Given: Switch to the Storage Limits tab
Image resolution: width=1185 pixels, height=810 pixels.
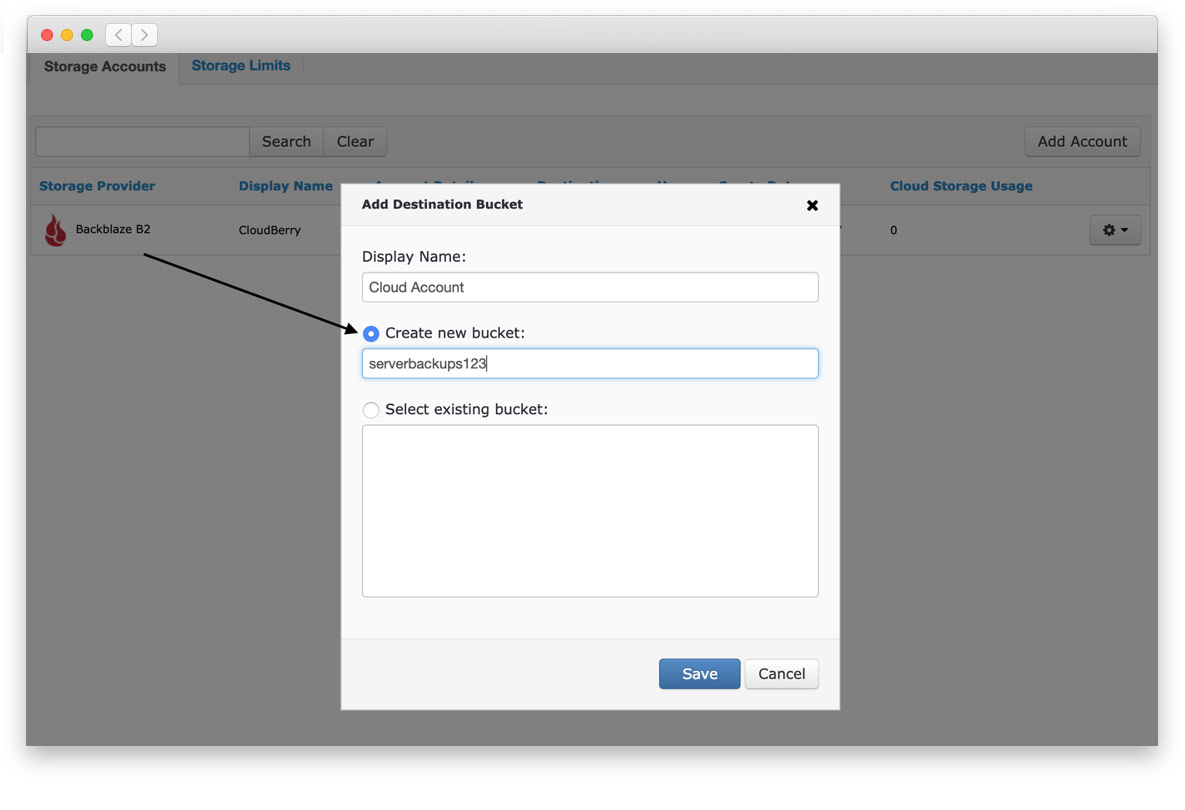Looking at the screenshot, I should coord(241,66).
